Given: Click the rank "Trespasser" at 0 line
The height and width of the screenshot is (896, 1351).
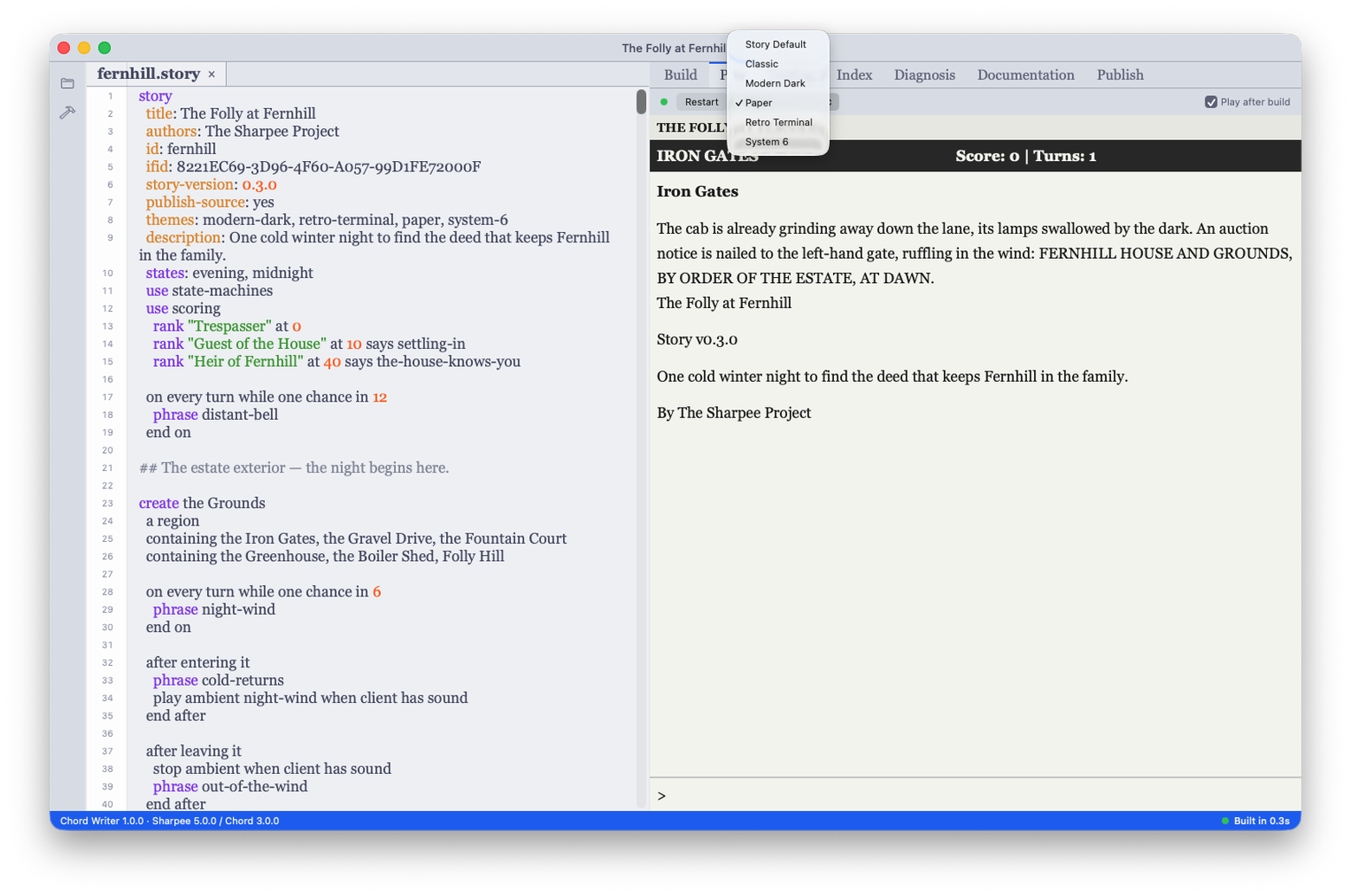Looking at the screenshot, I should 227,326.
